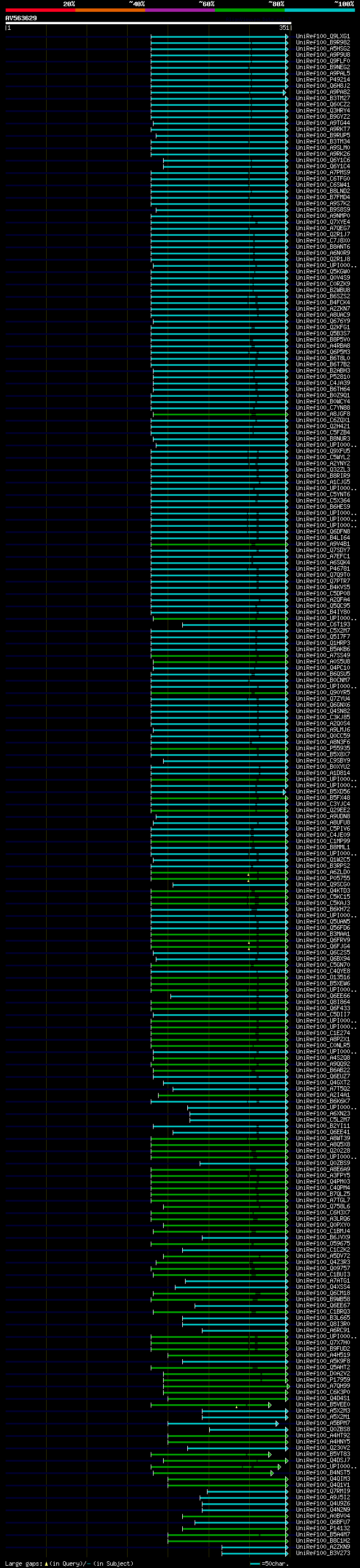Select the UniRef100_C6T193 label
360x1568 pixels.
[x=323, y=625]
